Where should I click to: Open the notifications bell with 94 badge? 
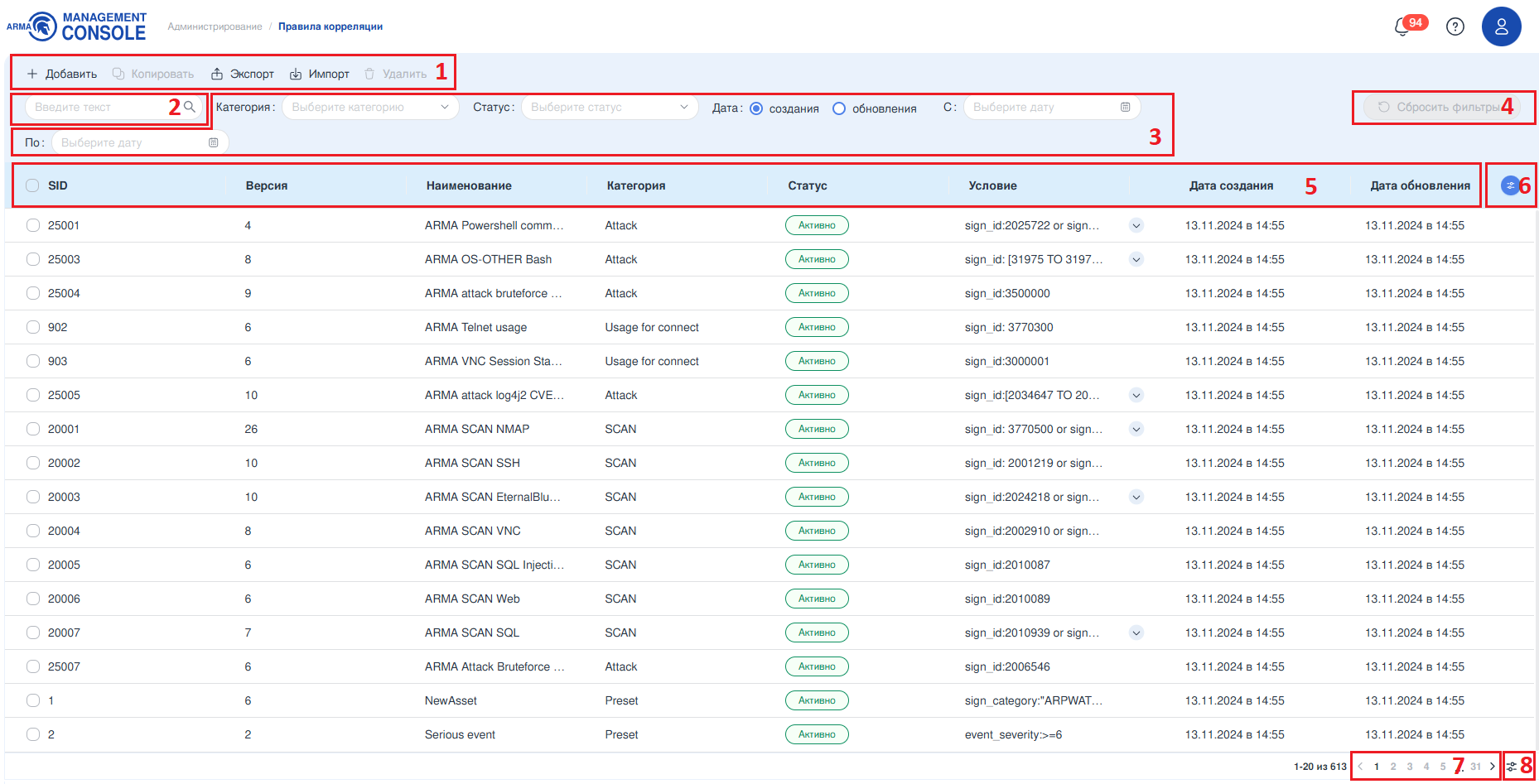coord(1403,26)
